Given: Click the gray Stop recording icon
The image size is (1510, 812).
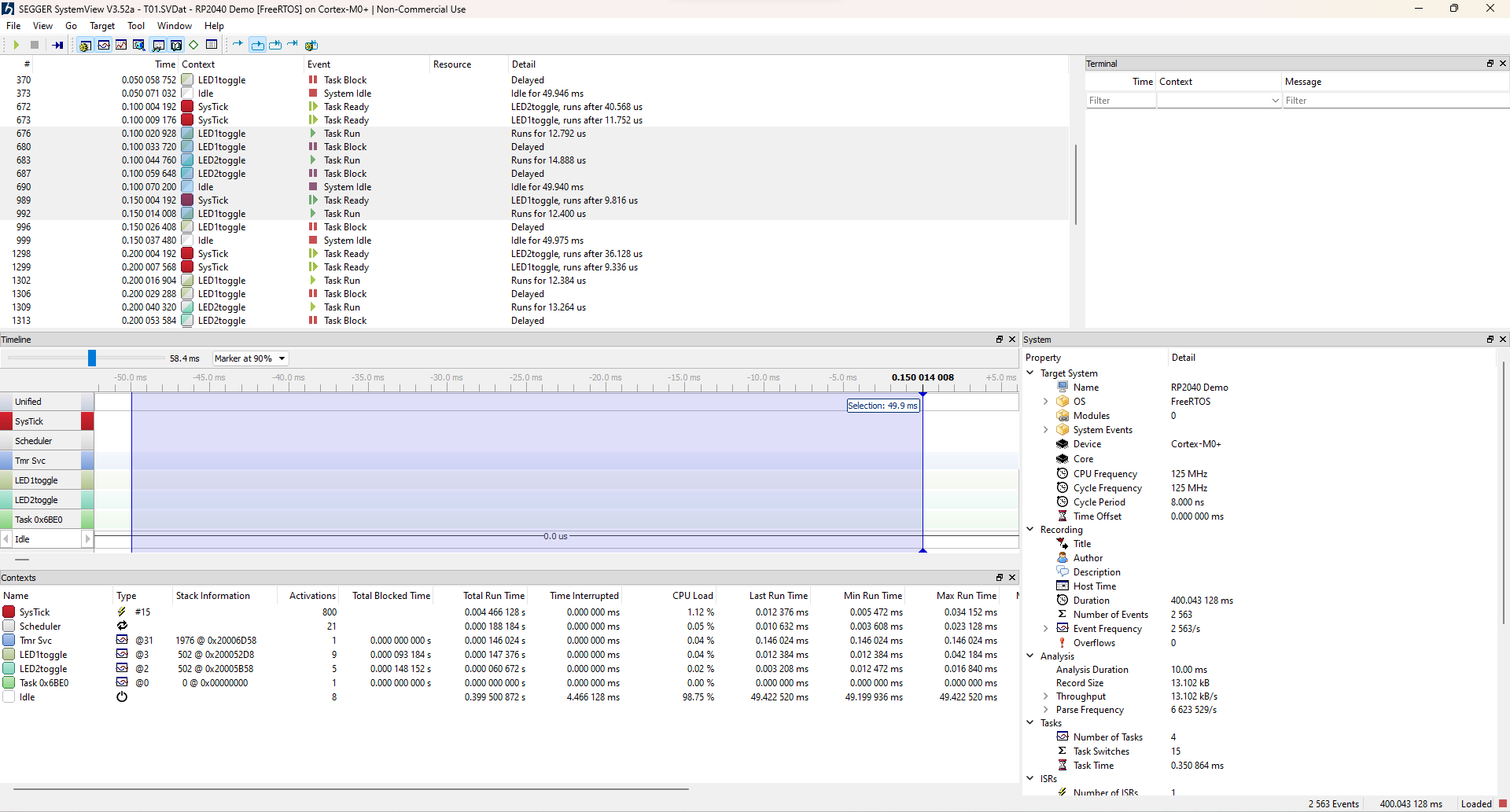Looking at the screenshot, I should pos(35,45).
